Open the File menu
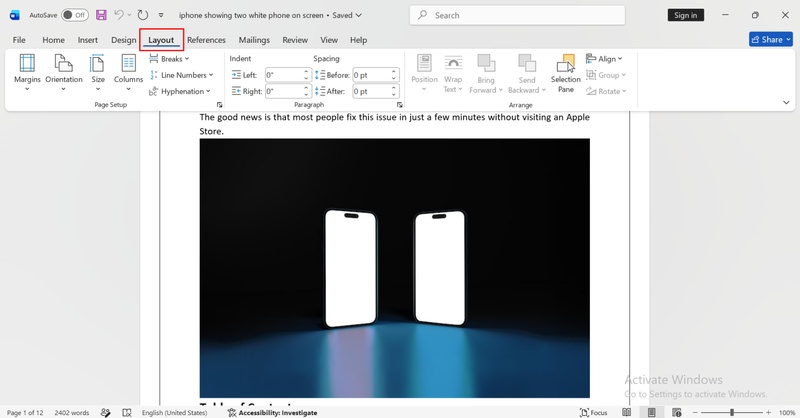This screenshot has width=800, height=418. 19,40
